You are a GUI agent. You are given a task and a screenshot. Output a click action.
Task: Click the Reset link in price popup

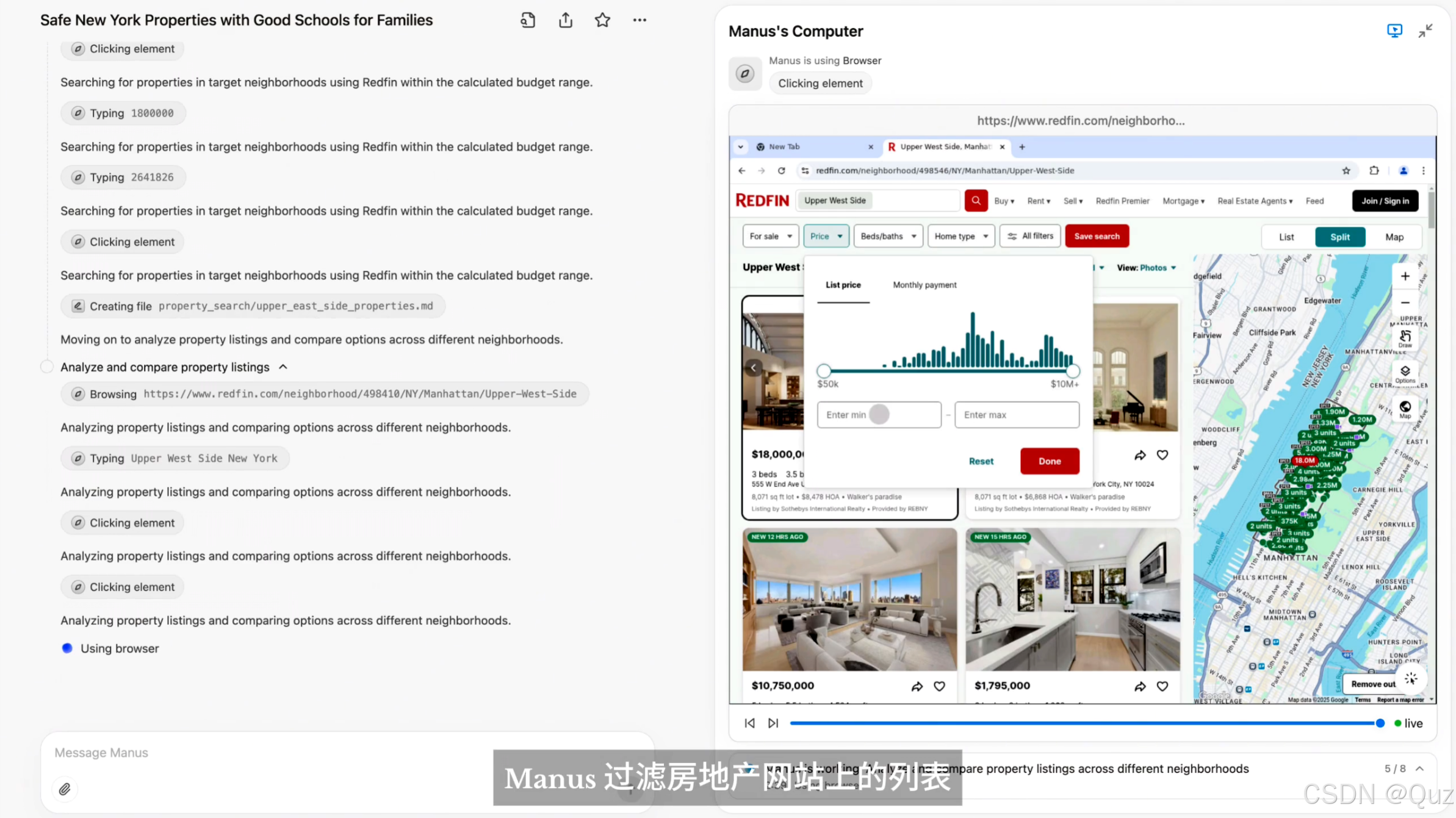click(x=981, y=461)
